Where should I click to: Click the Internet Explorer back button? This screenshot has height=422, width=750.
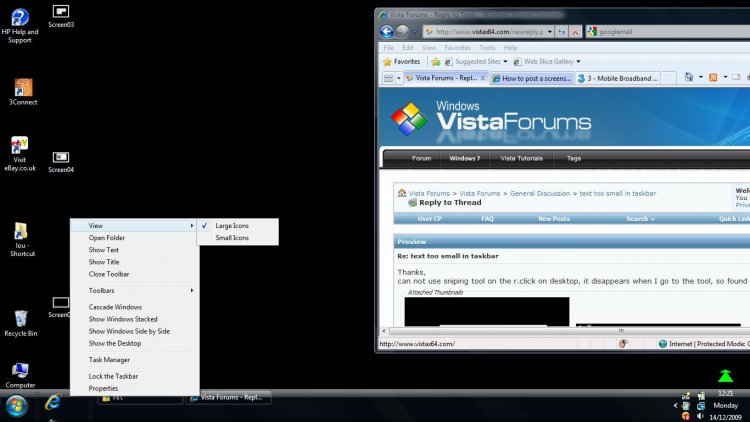[x=386, y=32]
